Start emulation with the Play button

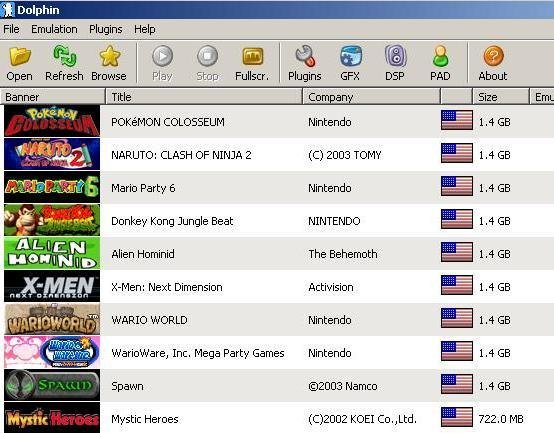point(162,63)
